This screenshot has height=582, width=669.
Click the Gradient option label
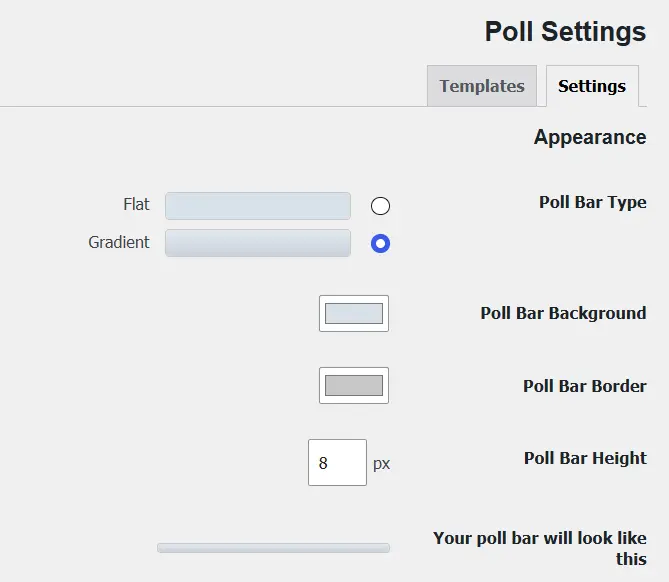(119, 242)
